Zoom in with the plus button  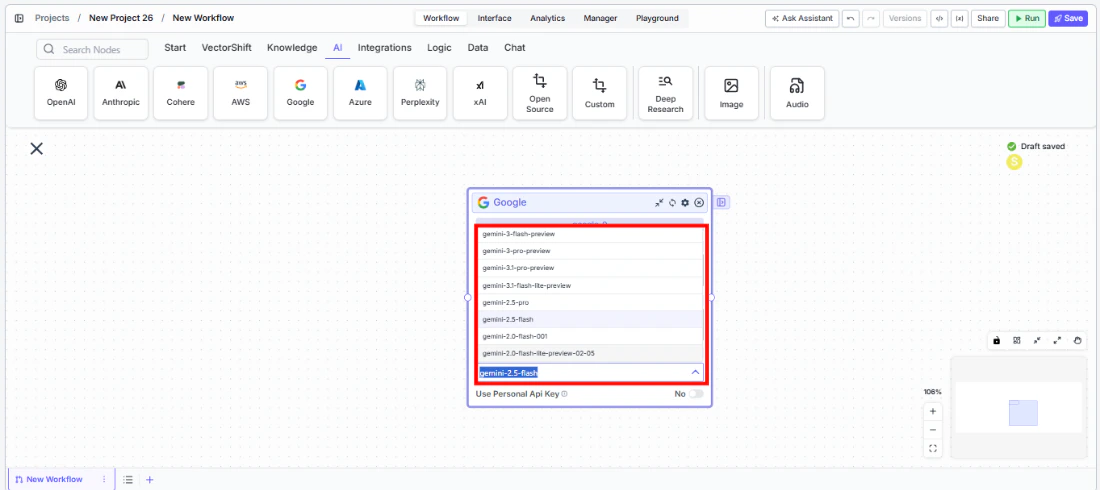coord(932,411)
